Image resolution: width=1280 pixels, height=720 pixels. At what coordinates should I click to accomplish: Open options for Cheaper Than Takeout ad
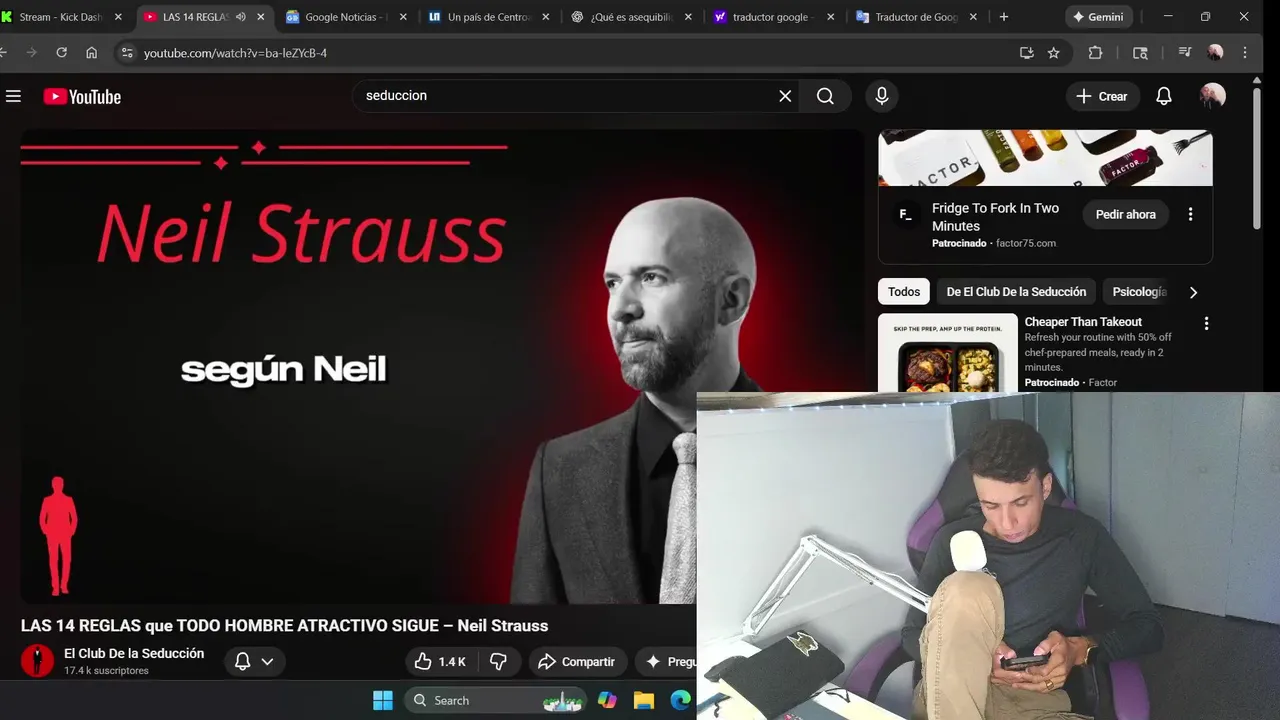point(1206,323)
